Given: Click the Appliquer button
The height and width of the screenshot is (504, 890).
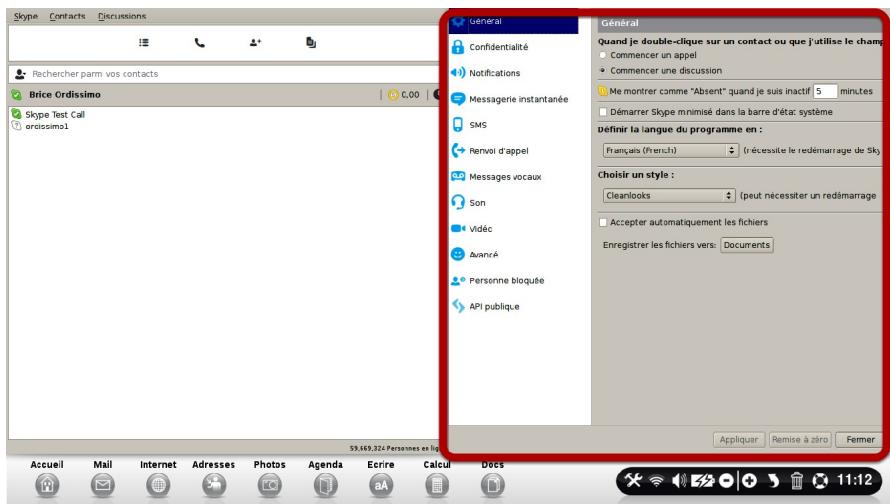Looking at the screenshot, I should click(738, 440).
